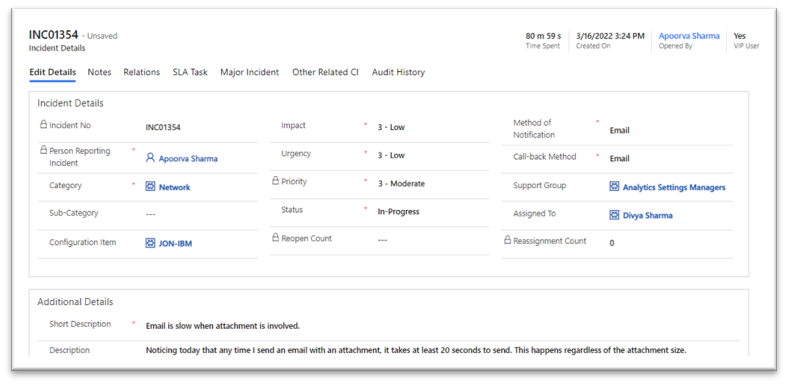Click the lock icon next to Reassignment Count
The height and width of the screenshot is (385, 788).
click(x=508, y=240)
